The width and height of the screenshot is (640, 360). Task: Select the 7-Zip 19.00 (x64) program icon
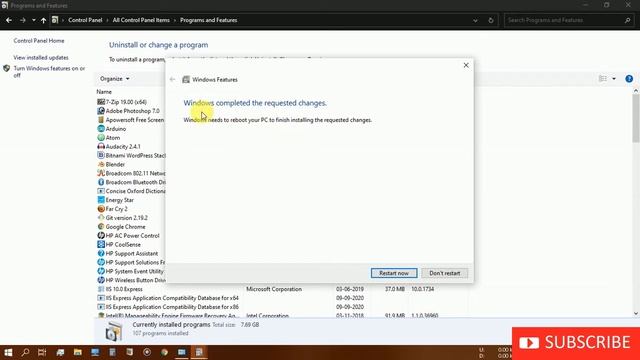(101, 102)
